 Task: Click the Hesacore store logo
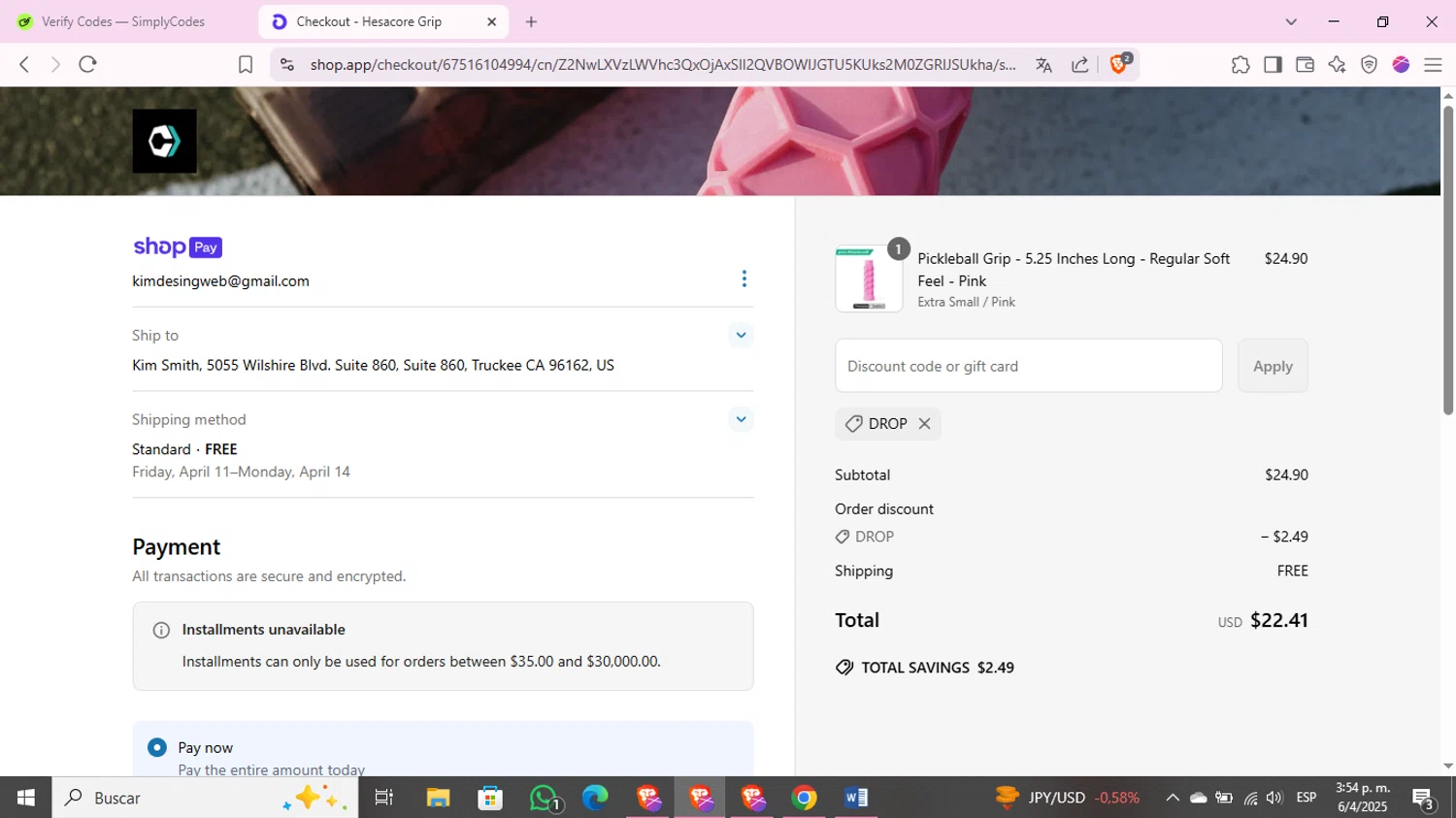click(x=164, y=142)
